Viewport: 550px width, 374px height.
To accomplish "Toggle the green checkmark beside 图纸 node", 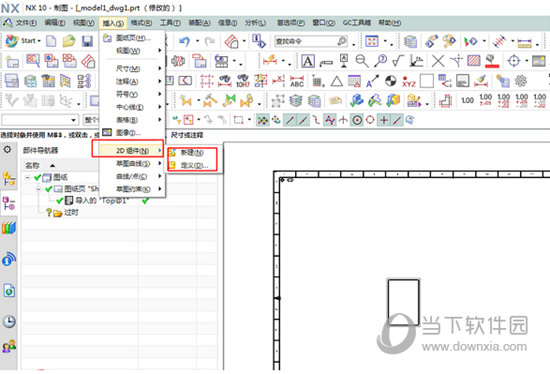I will [x=38, y=178].
